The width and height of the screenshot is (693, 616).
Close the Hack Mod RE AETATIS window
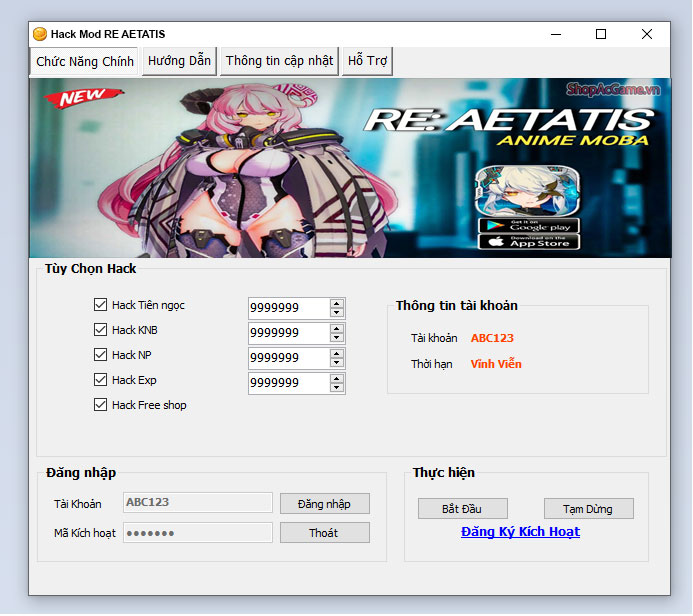[x=647, y=34]
